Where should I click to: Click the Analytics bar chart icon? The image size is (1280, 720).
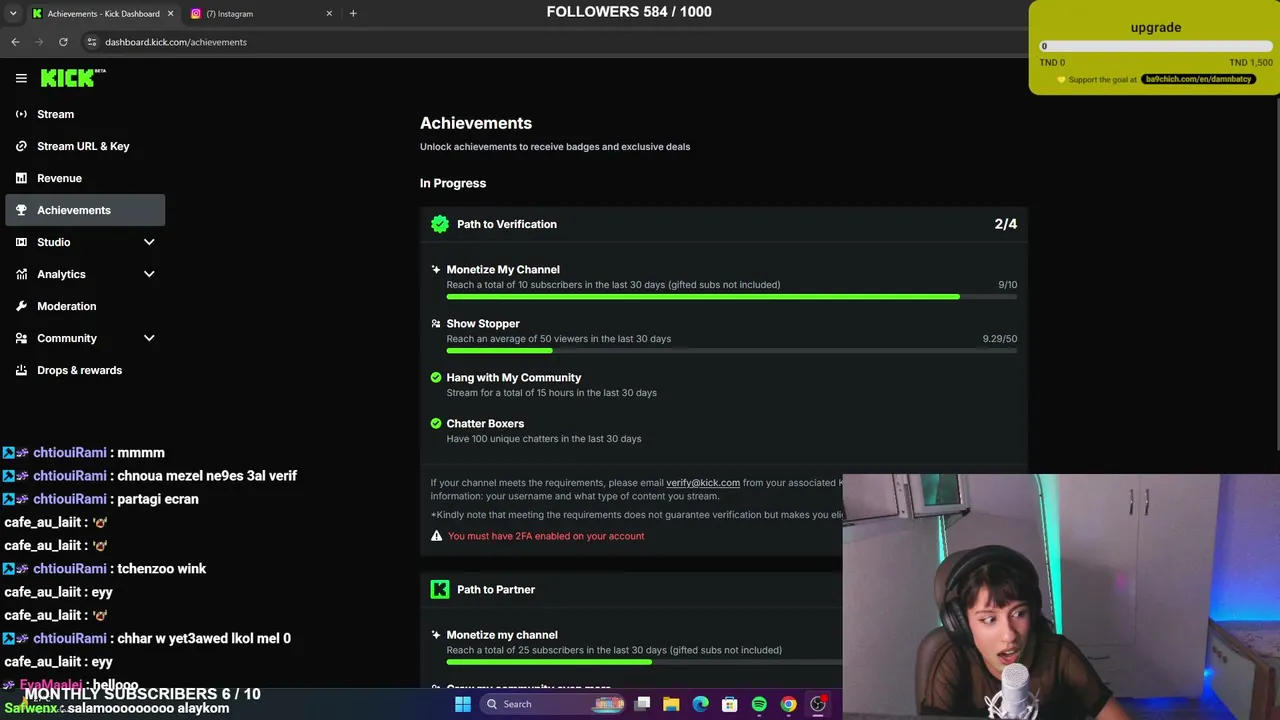[x=21, y=274]
